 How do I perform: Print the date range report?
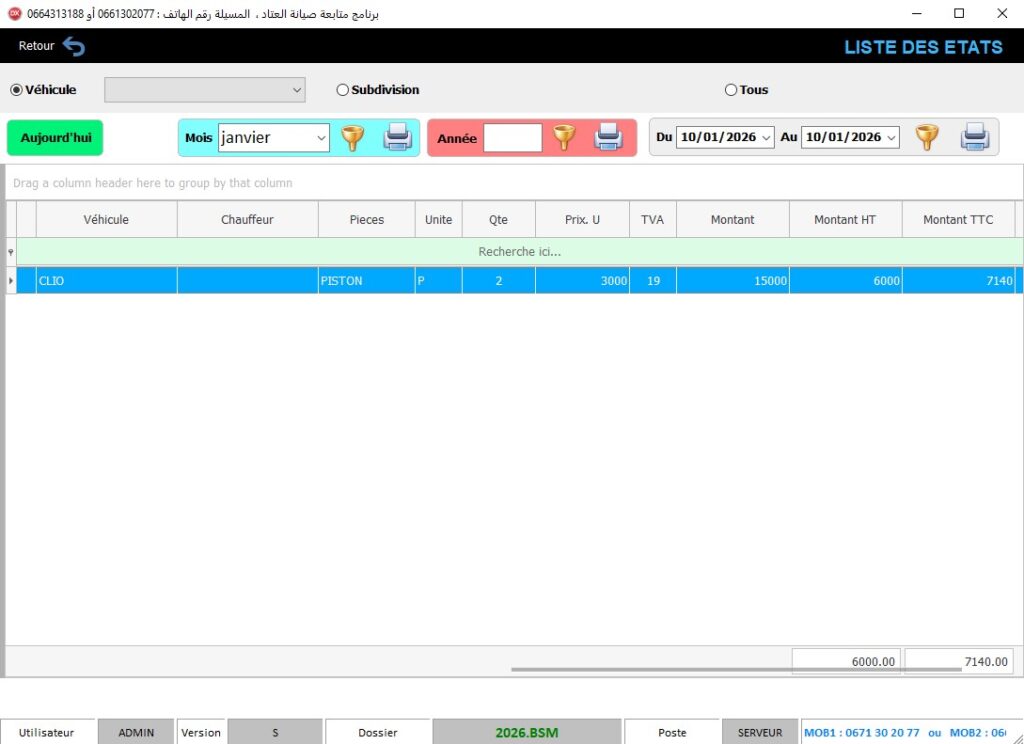coord(974,138)
